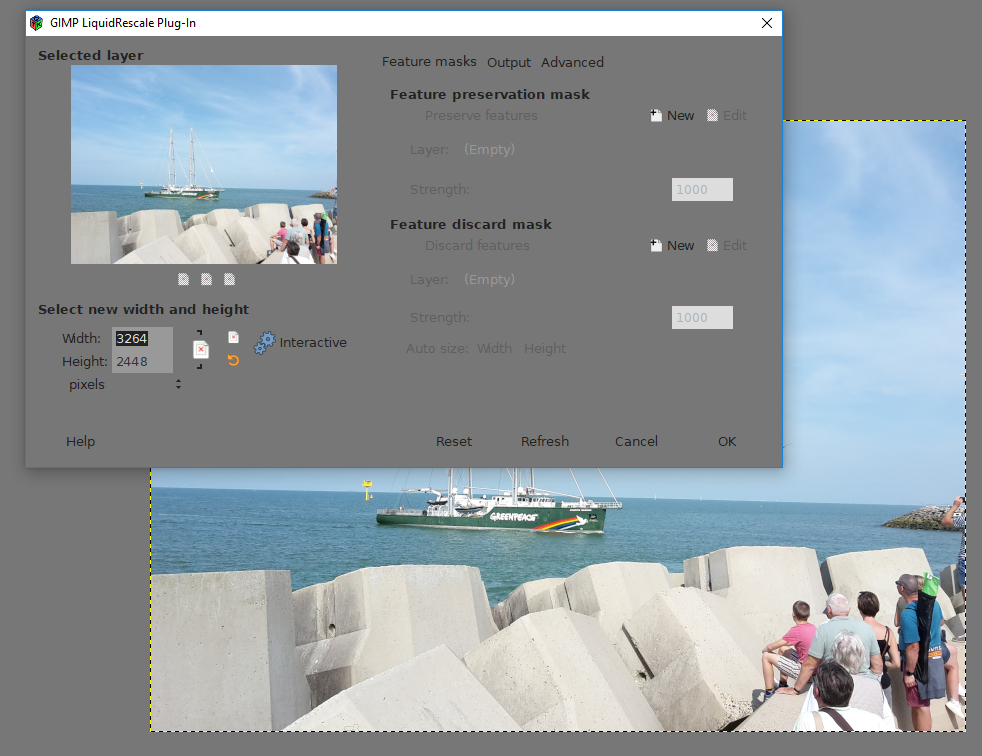This screenshot has height=756, width=982.
Task: Click the leftmost icon below the layer preview
Action: point(183,279)
